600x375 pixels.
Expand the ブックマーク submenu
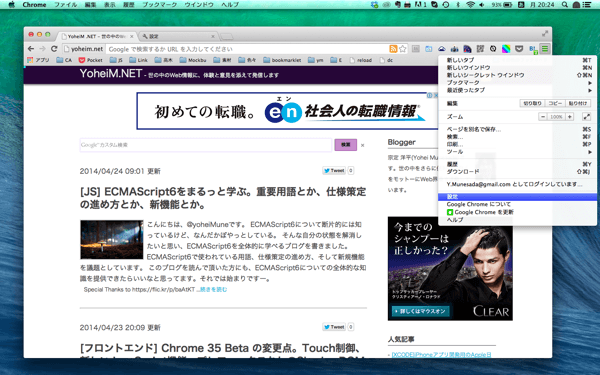click(x=517, y=83)
